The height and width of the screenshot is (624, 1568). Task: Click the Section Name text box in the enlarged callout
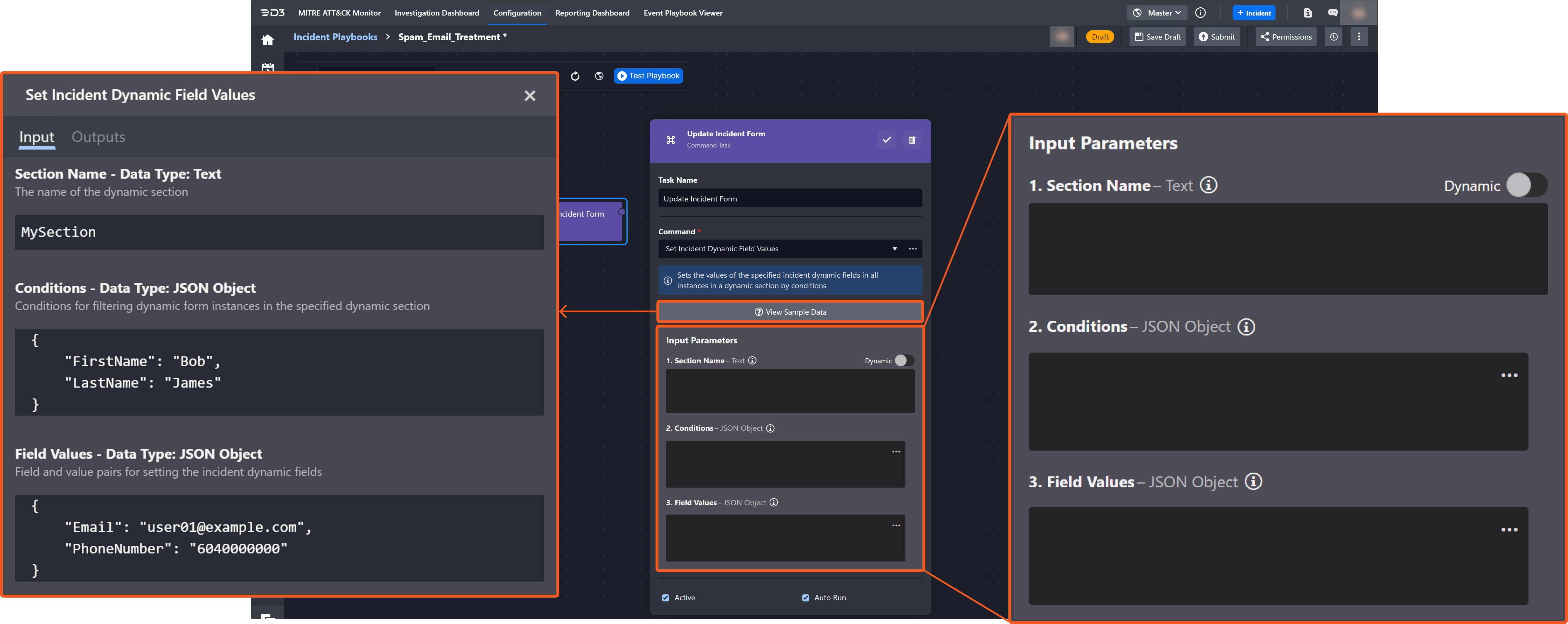pos(1288,250)
